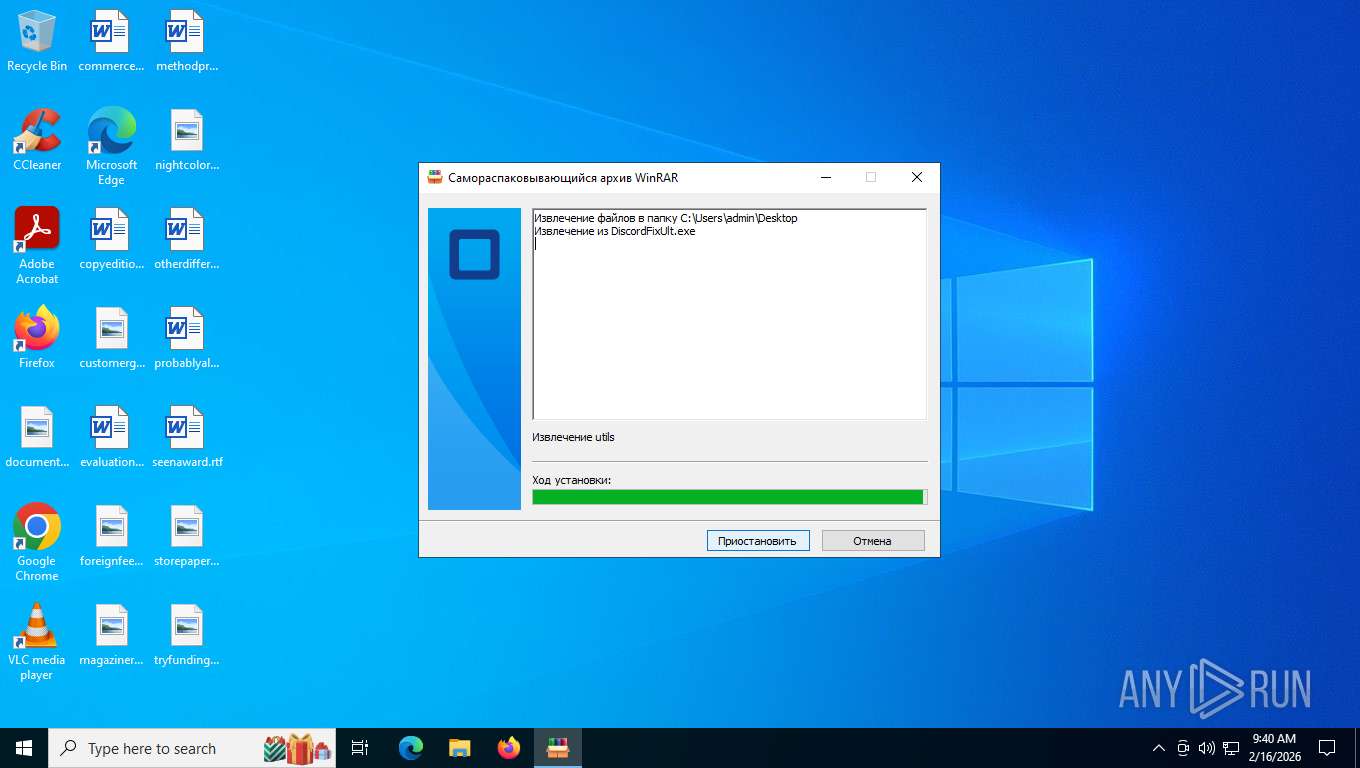
Task: Select the copyeditio Word document icon
Action: pos(111,239)
